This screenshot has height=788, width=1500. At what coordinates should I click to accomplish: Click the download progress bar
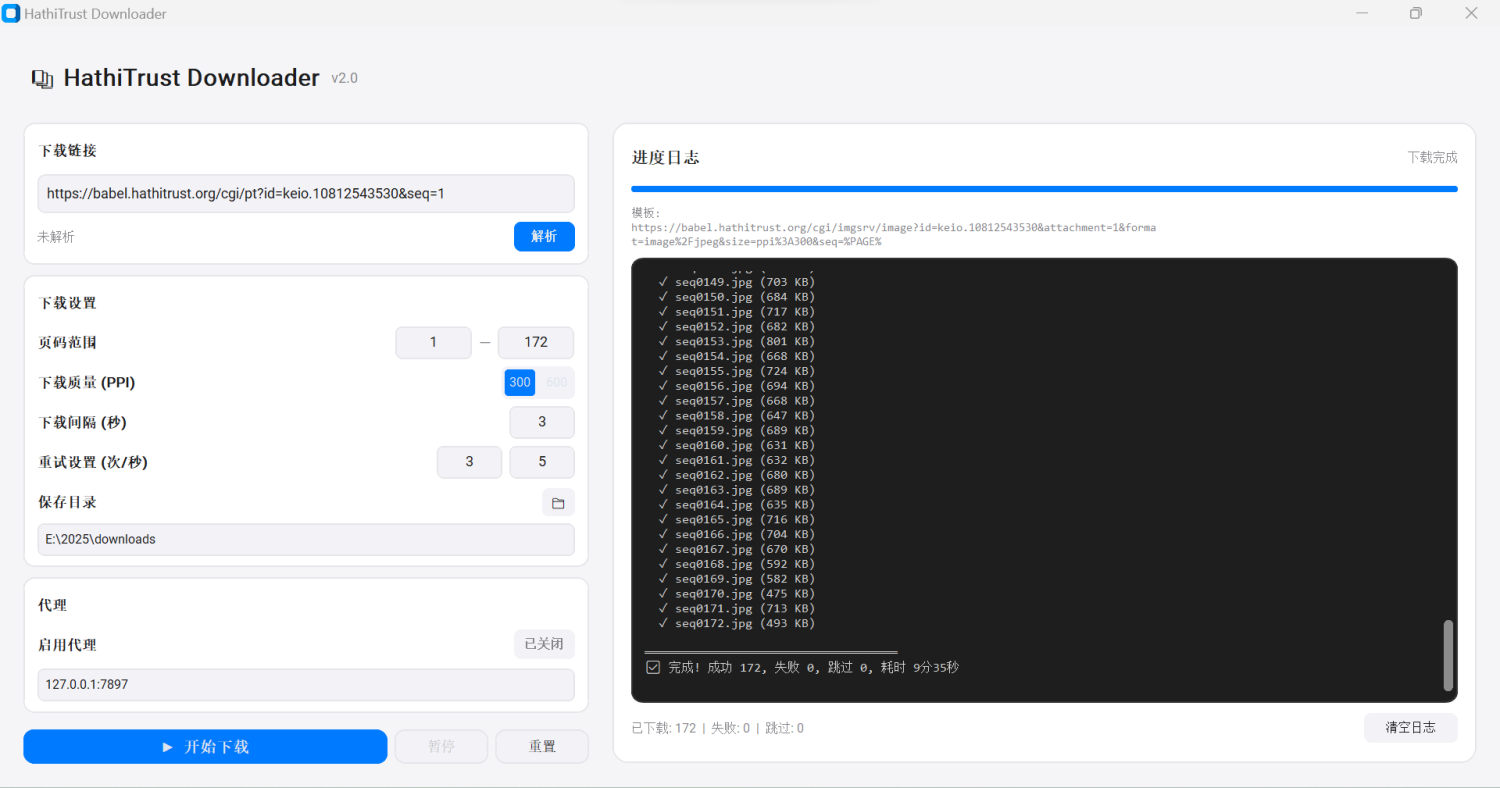pyautogui.click(x=1044, y=189)
